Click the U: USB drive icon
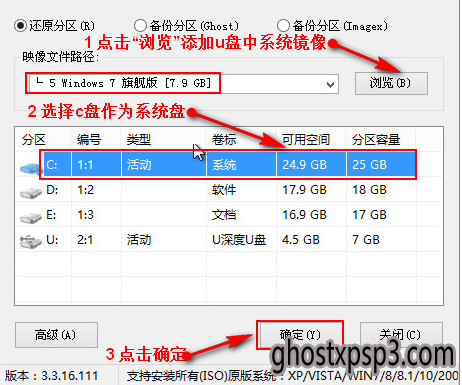 pos(31,242)
